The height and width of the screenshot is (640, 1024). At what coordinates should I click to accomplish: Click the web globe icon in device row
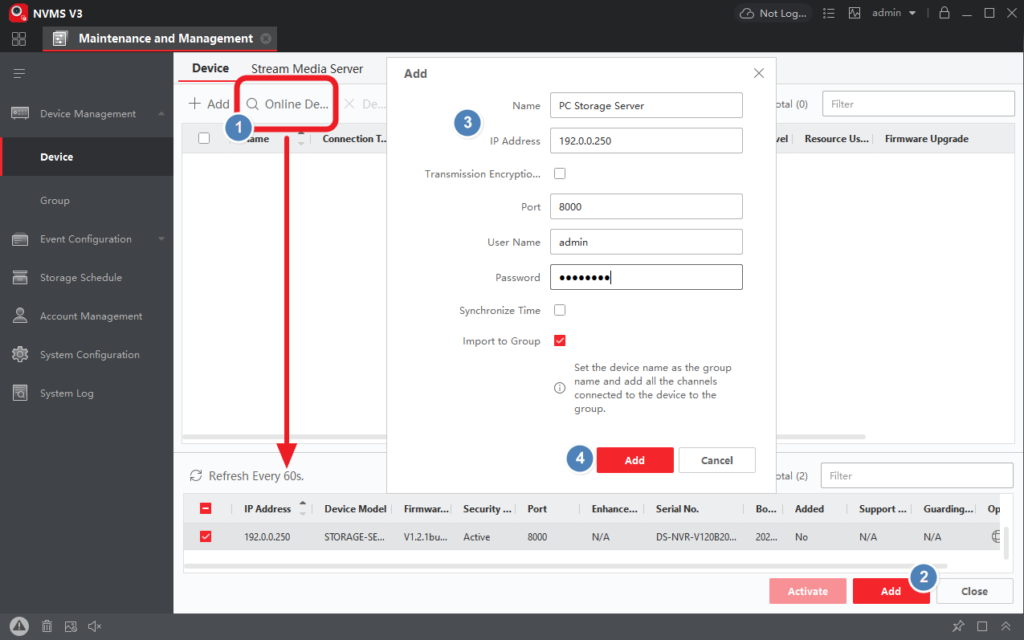click(996, 537)
